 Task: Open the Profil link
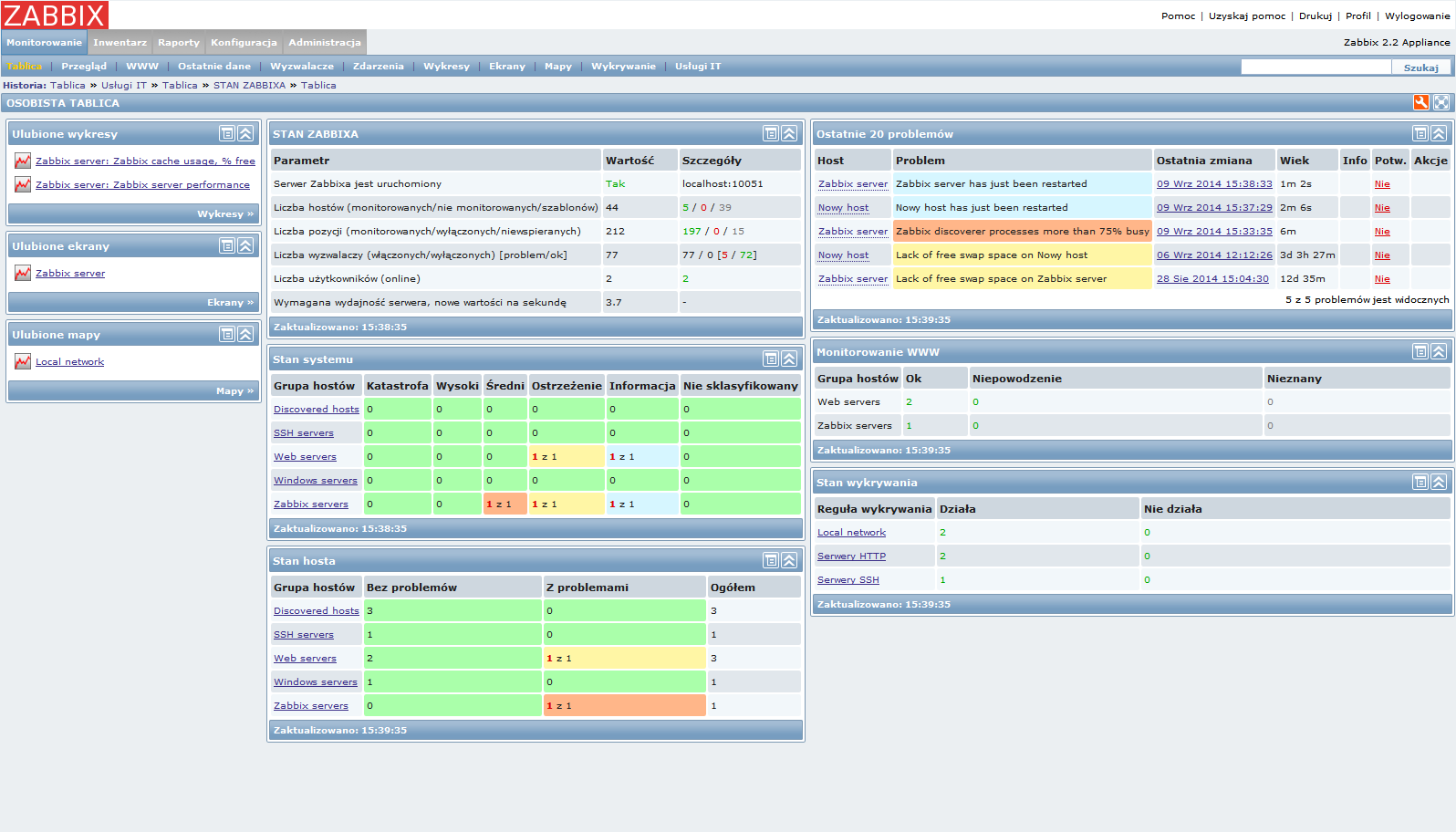click(1358, 16)
